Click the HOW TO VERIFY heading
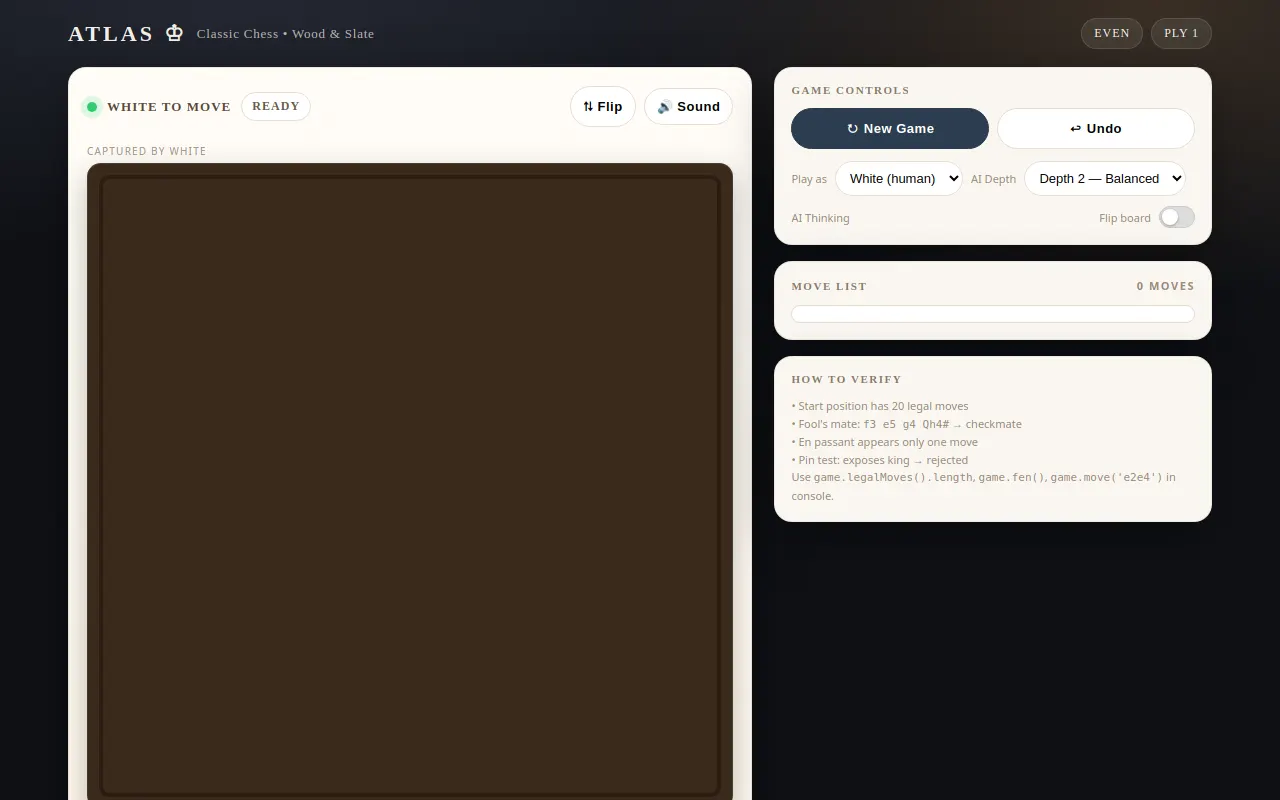 (x=847, y=380)
